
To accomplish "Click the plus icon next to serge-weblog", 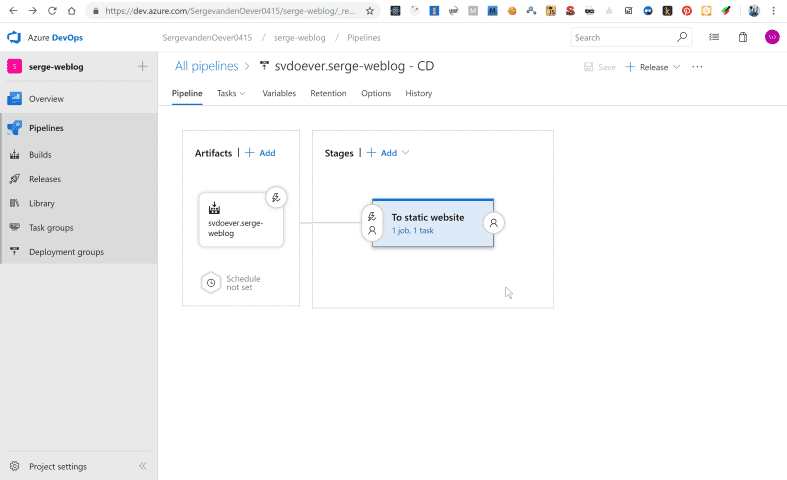I will pyautogui.click(x=143, y=66).
